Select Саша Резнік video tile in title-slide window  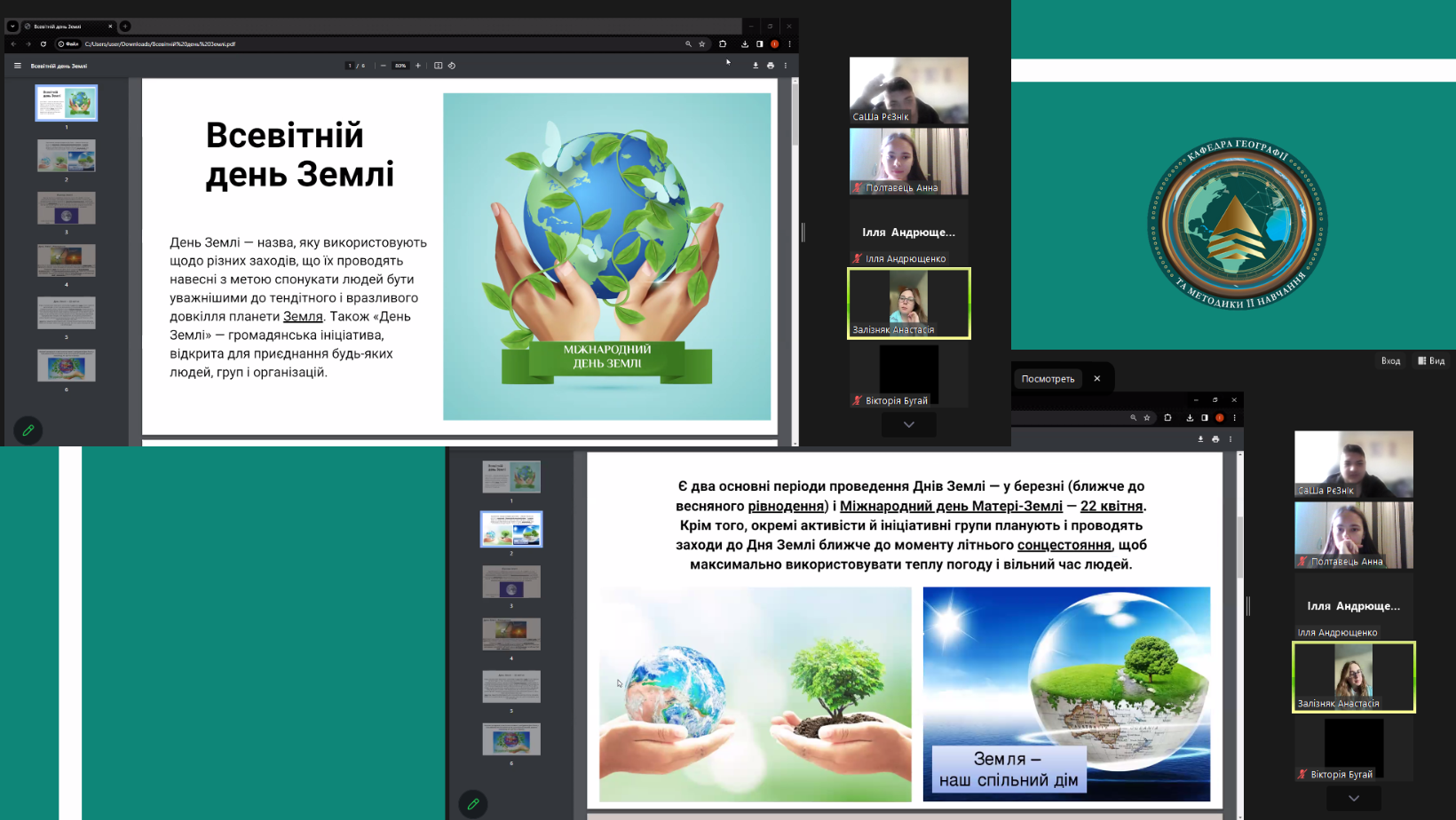[x=909, y=90]
